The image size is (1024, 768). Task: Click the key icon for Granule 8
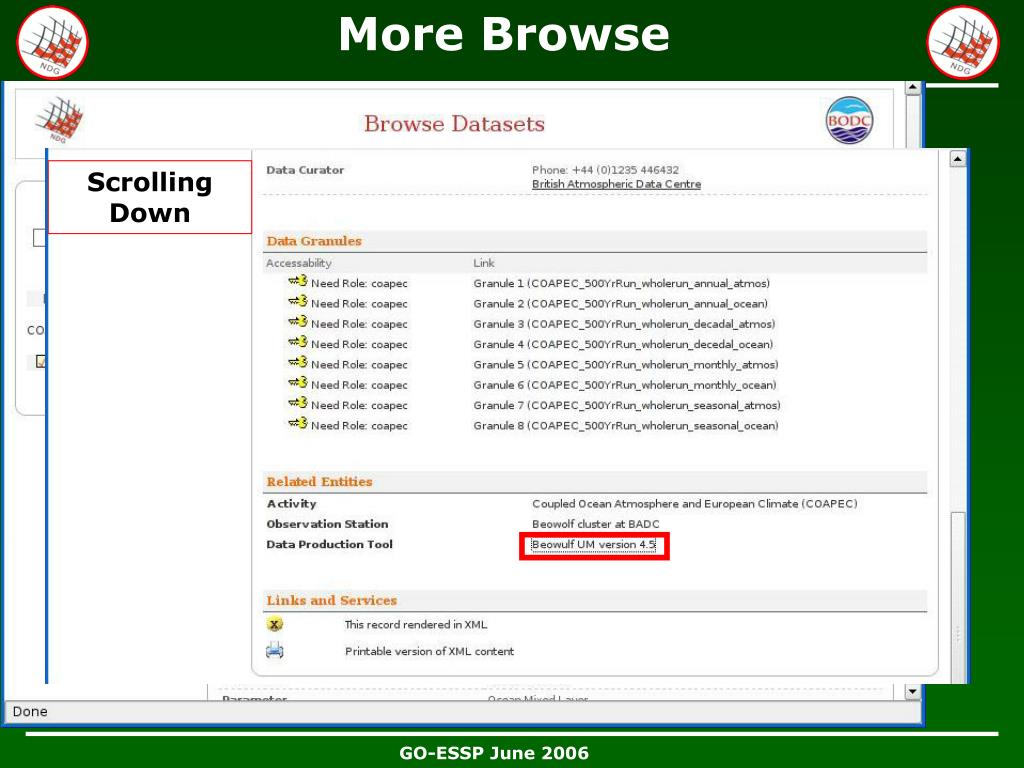298,423
